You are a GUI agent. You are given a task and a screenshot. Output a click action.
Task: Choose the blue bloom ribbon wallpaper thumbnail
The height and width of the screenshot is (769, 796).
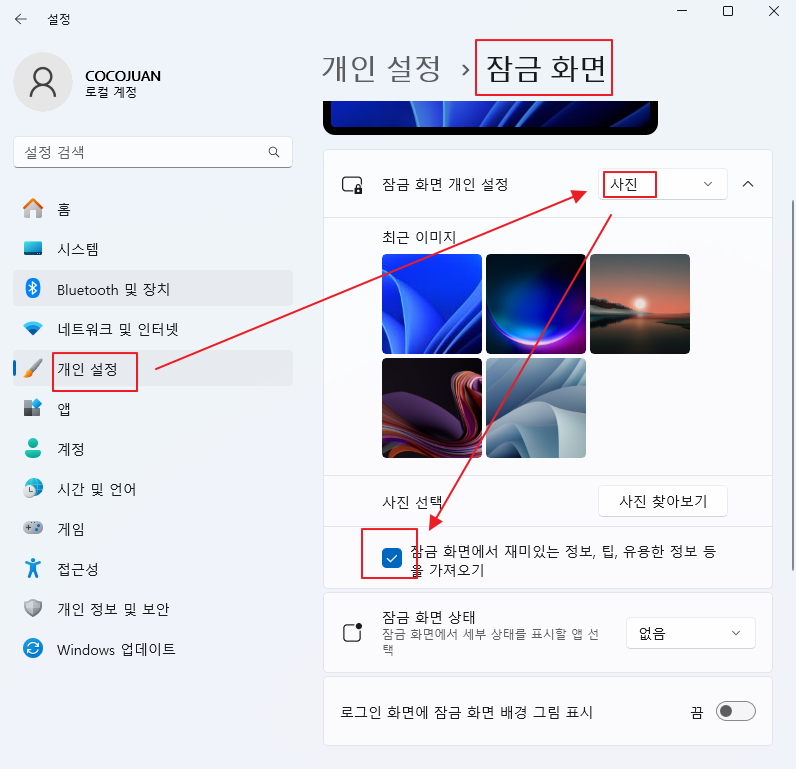[x=432, y=304]
